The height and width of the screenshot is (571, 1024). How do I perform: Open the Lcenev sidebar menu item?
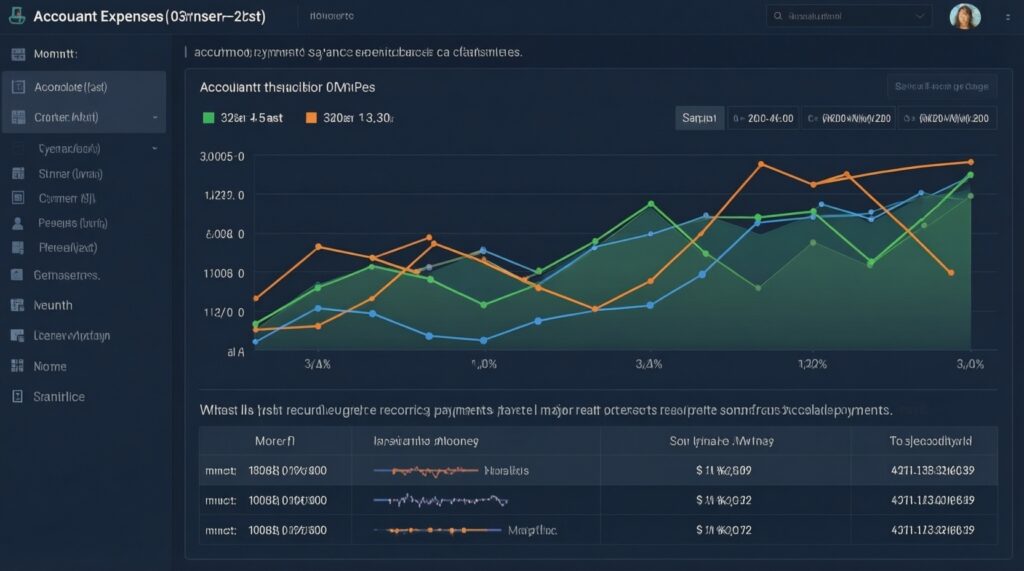71,335
